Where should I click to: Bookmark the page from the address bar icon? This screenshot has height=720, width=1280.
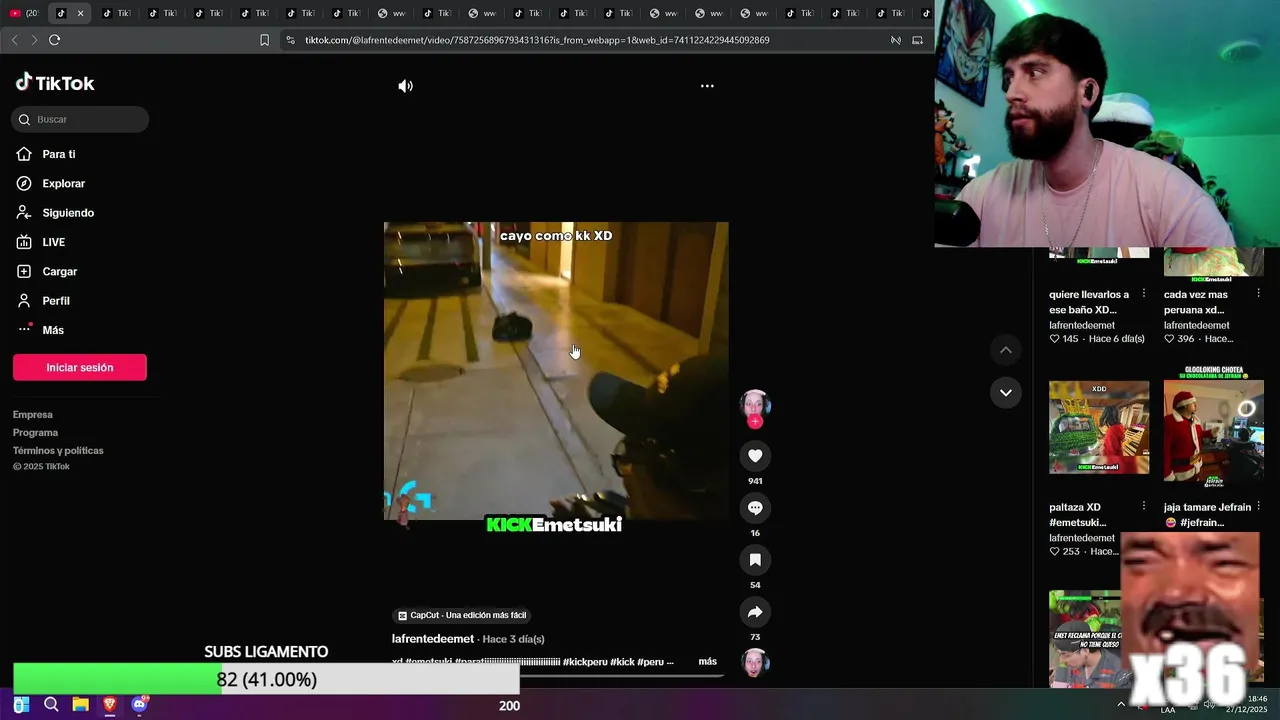264,40
